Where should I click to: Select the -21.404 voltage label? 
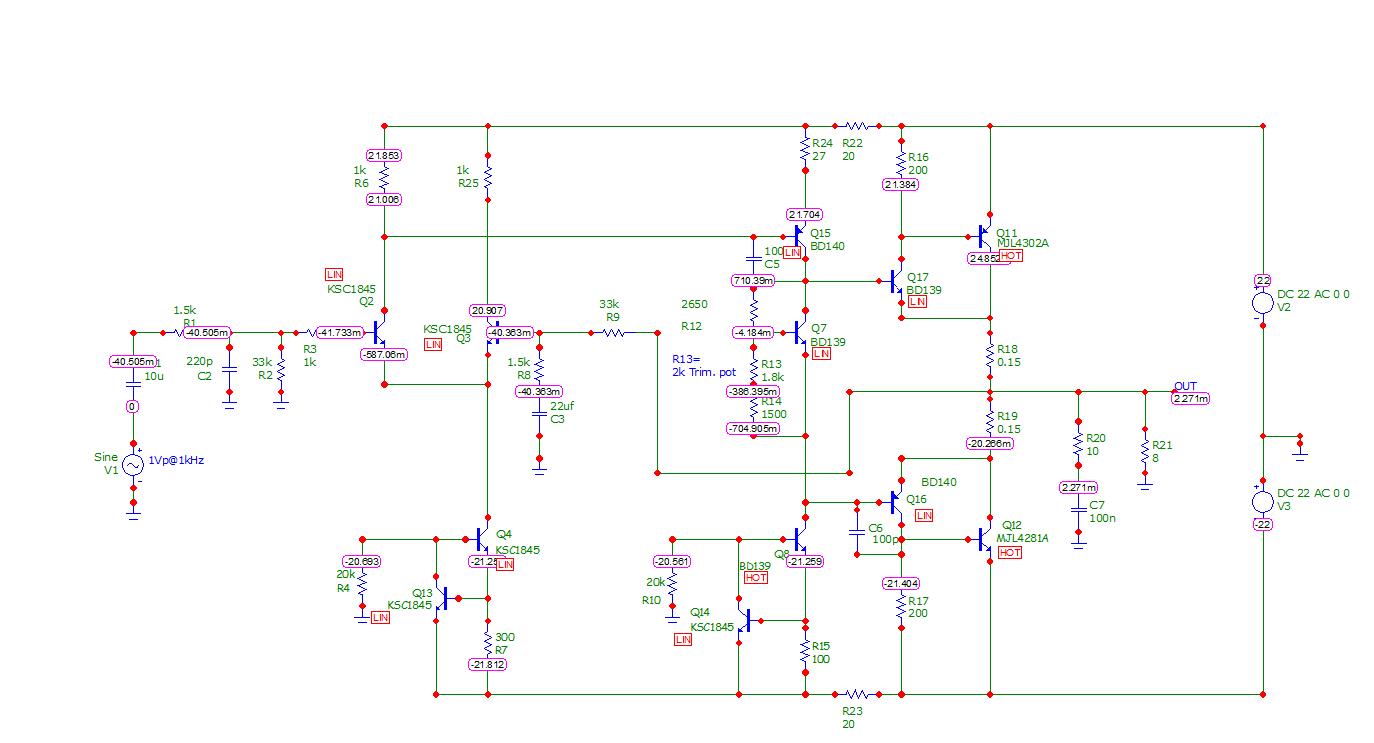pos(902,584)
